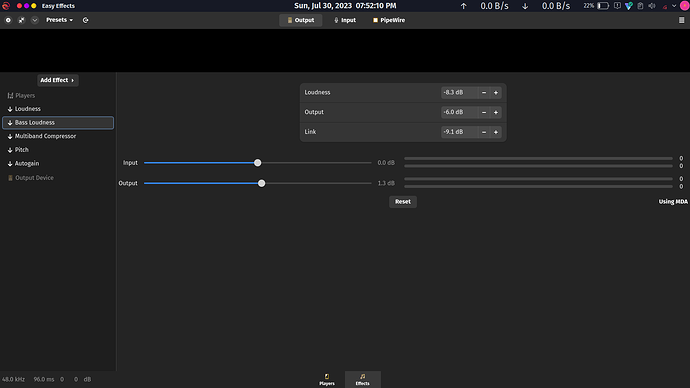
Task: Open the clipboard tray icon
Action: tap(640, 6)
